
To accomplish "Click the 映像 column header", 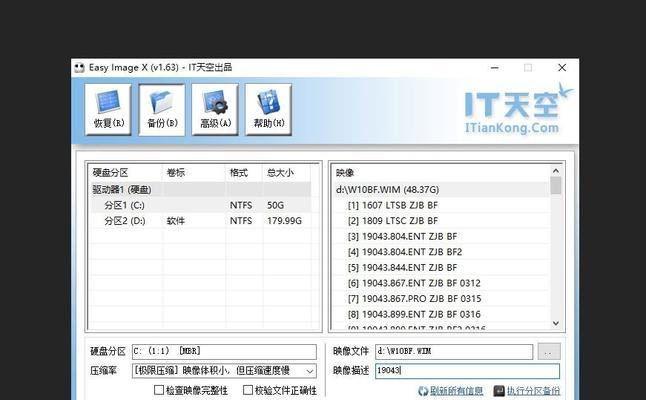I will tap(441, 173).
